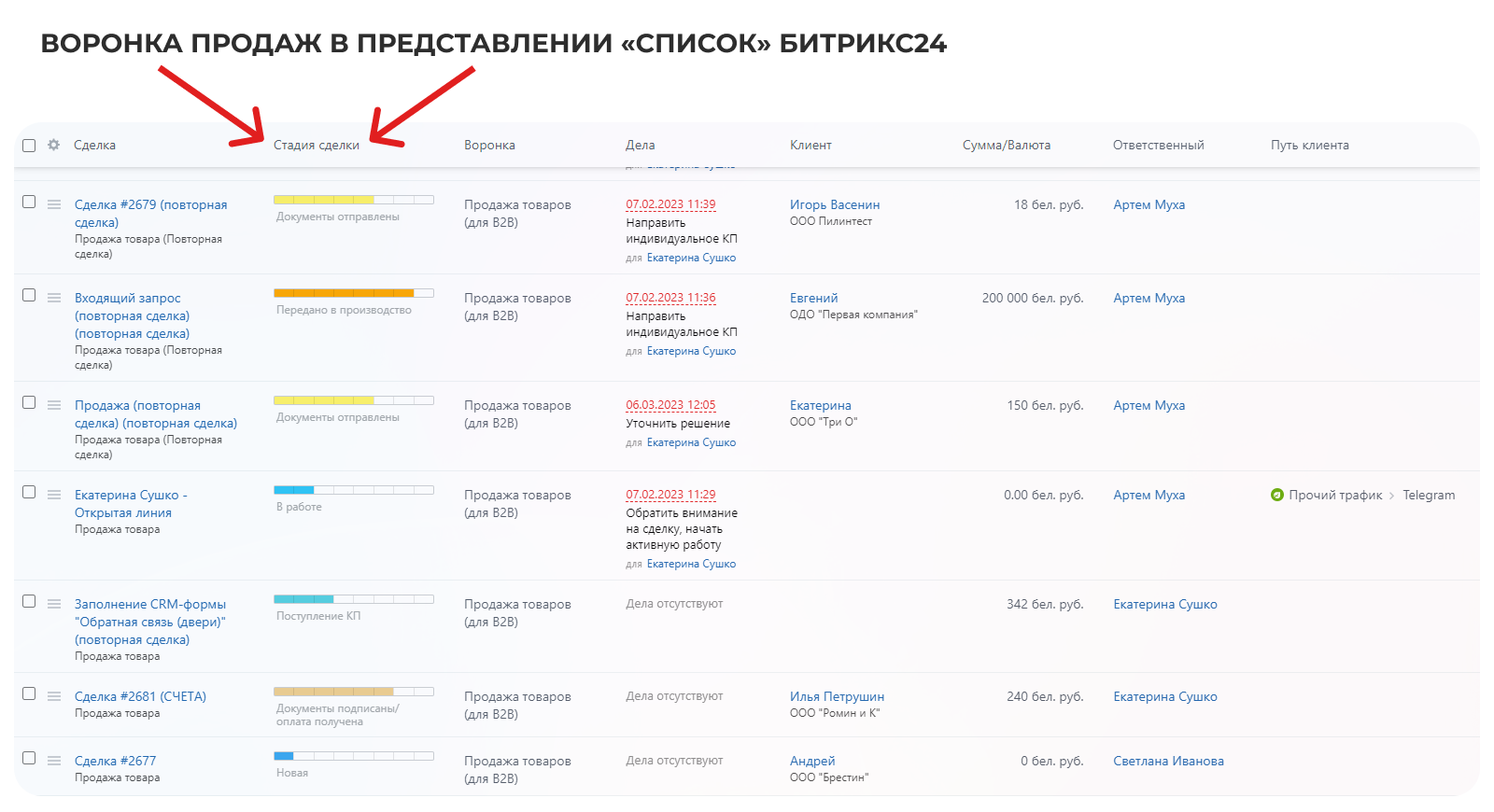1494x812 pixels.
Task: Open row menu for Заполнение CRM-формы deal
Action: (54, 604)
